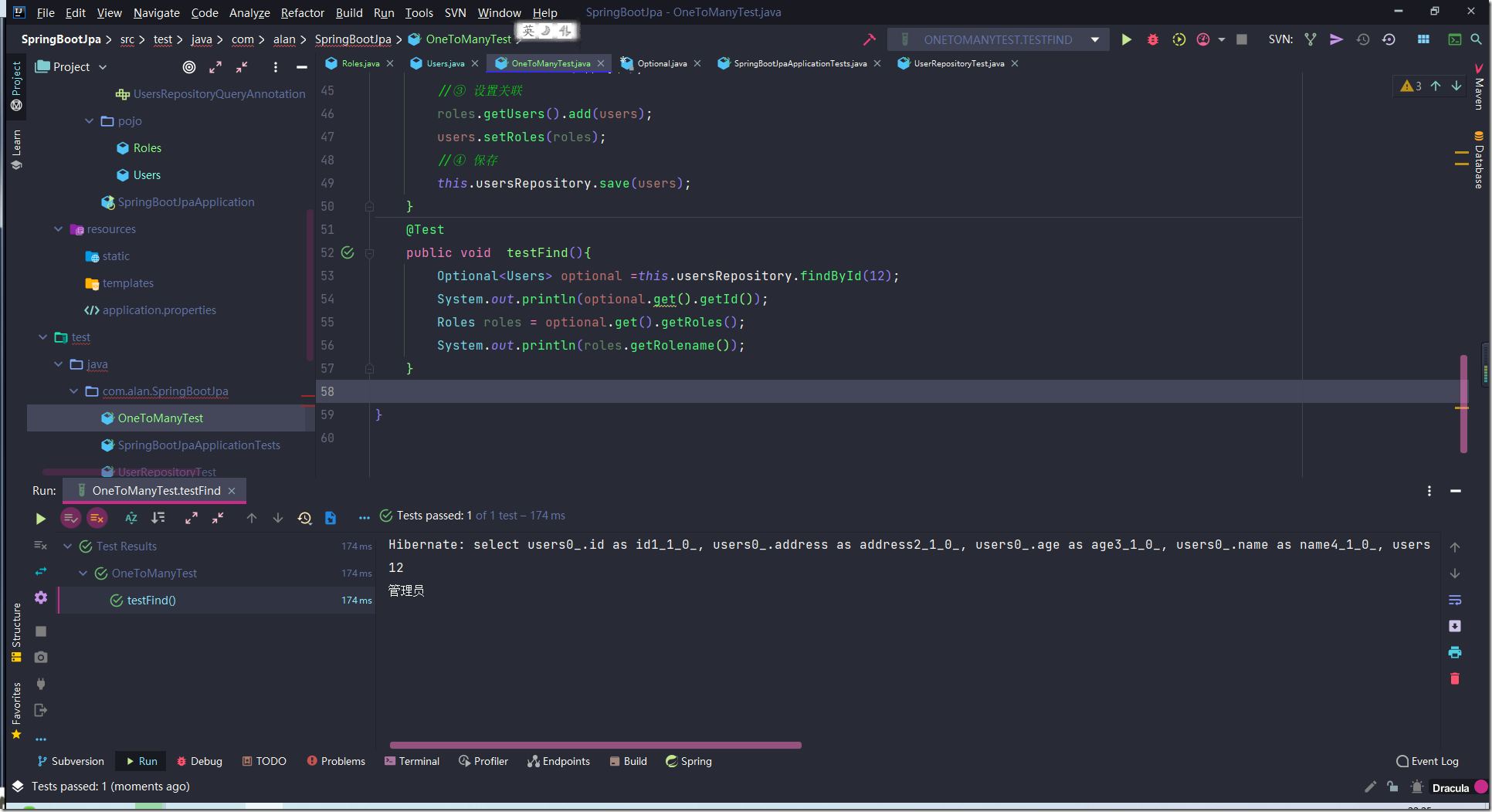1492x812 pixels.
Task: Switch to Optional.java editor tab
Action: tap(662, 63)
